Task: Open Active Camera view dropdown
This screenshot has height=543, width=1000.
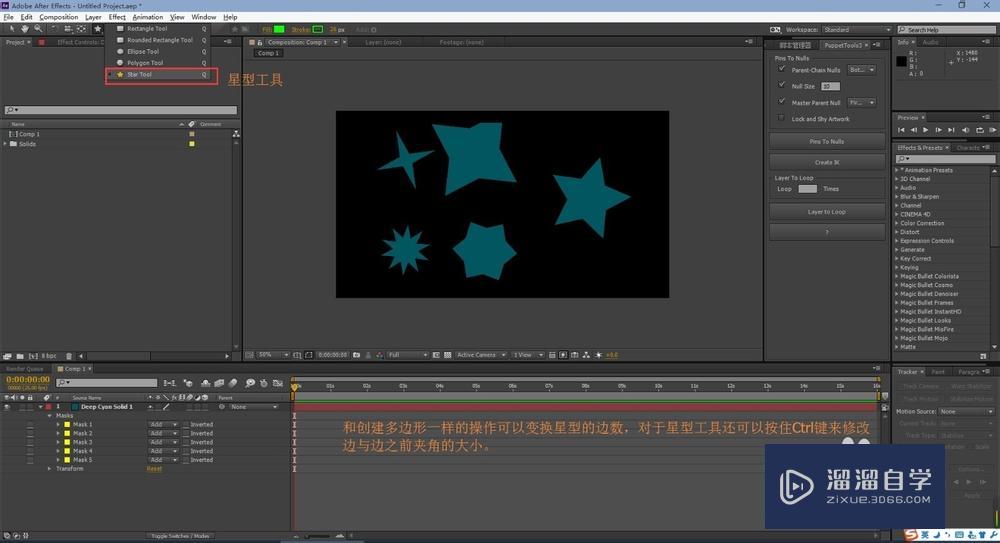Action: tap(481, 355)
